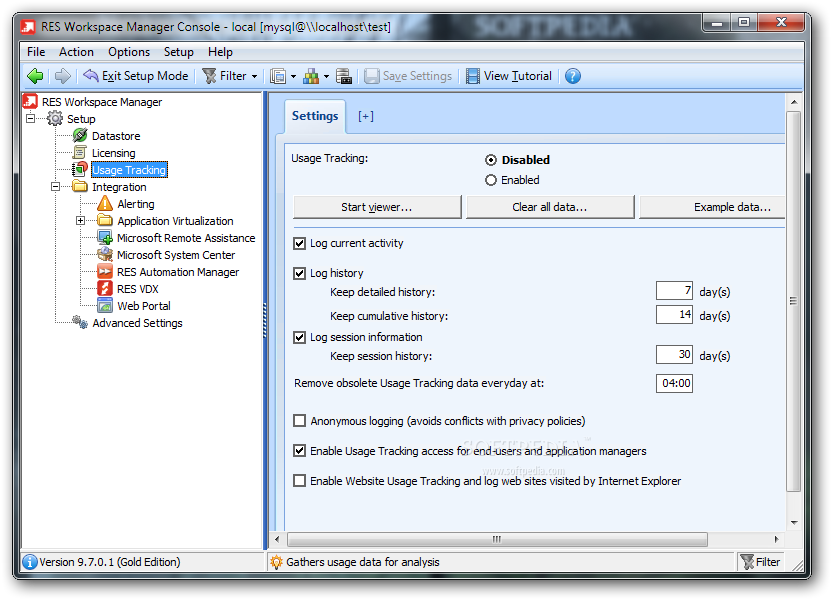Click the Licensing scroll icon
The width and height of the screenshot is (832, 600).
point(80,153)
